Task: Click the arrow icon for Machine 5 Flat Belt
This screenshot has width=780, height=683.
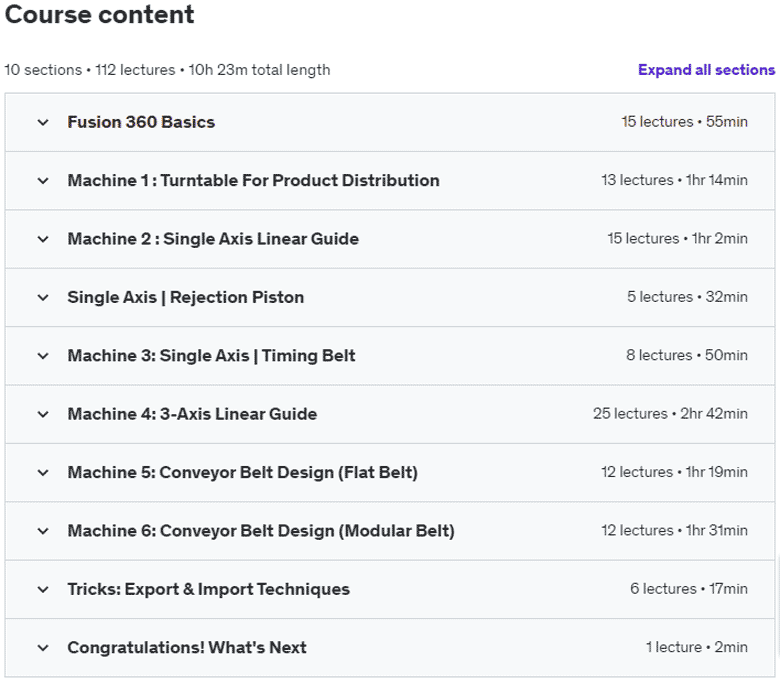Action: 42,472
